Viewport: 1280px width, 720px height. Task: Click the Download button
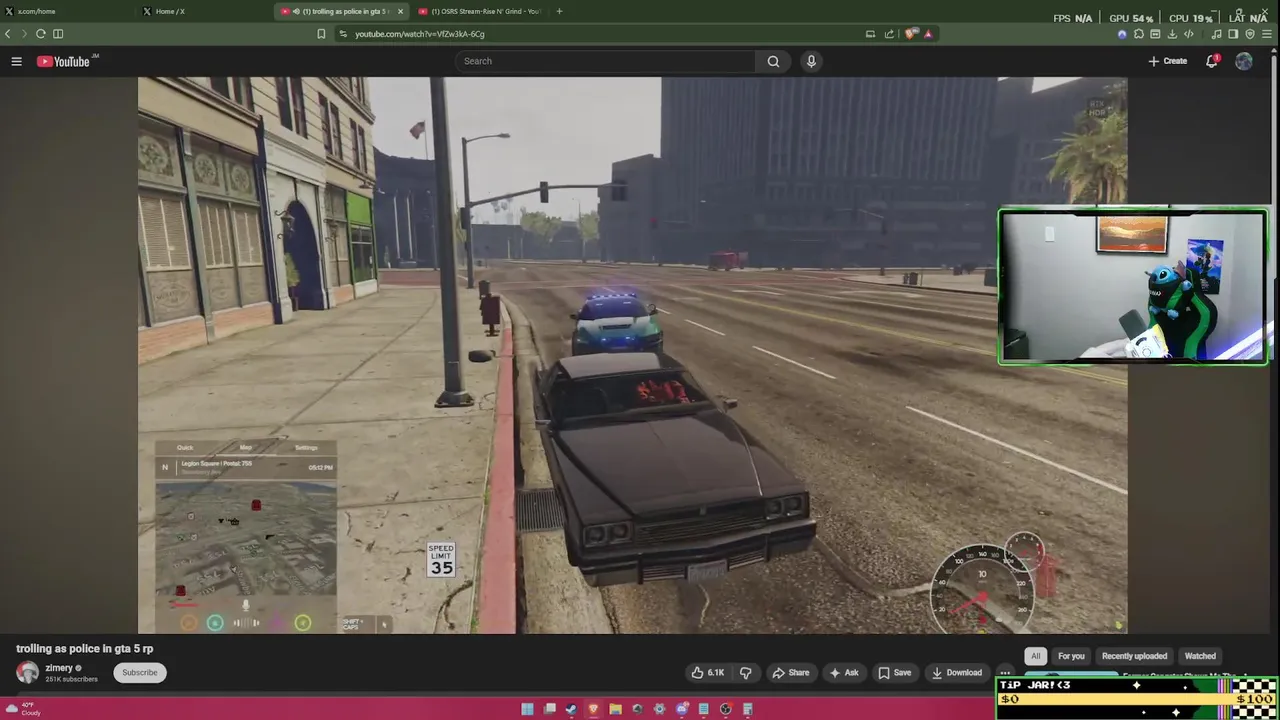coord(957,672)
